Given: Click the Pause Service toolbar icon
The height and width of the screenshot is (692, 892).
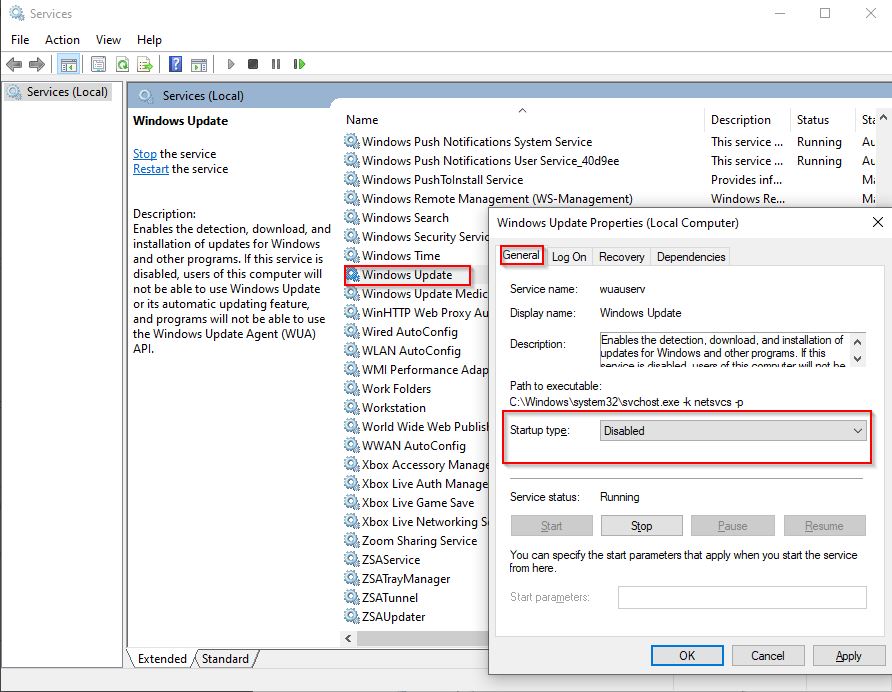Looking at the screenshot, I should click(x=276, y=64).
